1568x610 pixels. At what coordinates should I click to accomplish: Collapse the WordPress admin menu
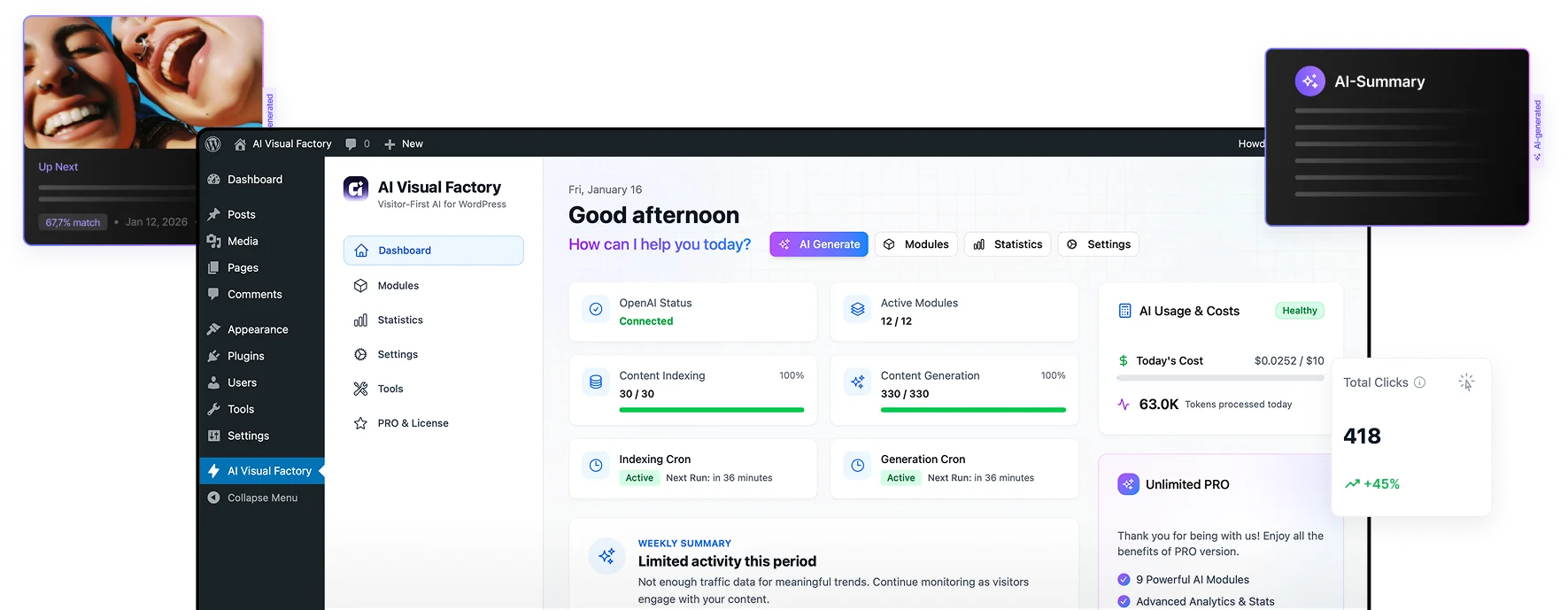(x=261, y=498)
